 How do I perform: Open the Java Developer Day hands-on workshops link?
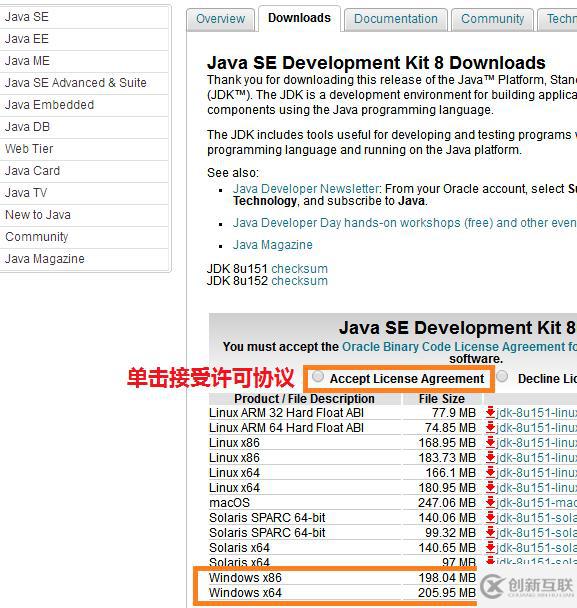pos(404,223)
